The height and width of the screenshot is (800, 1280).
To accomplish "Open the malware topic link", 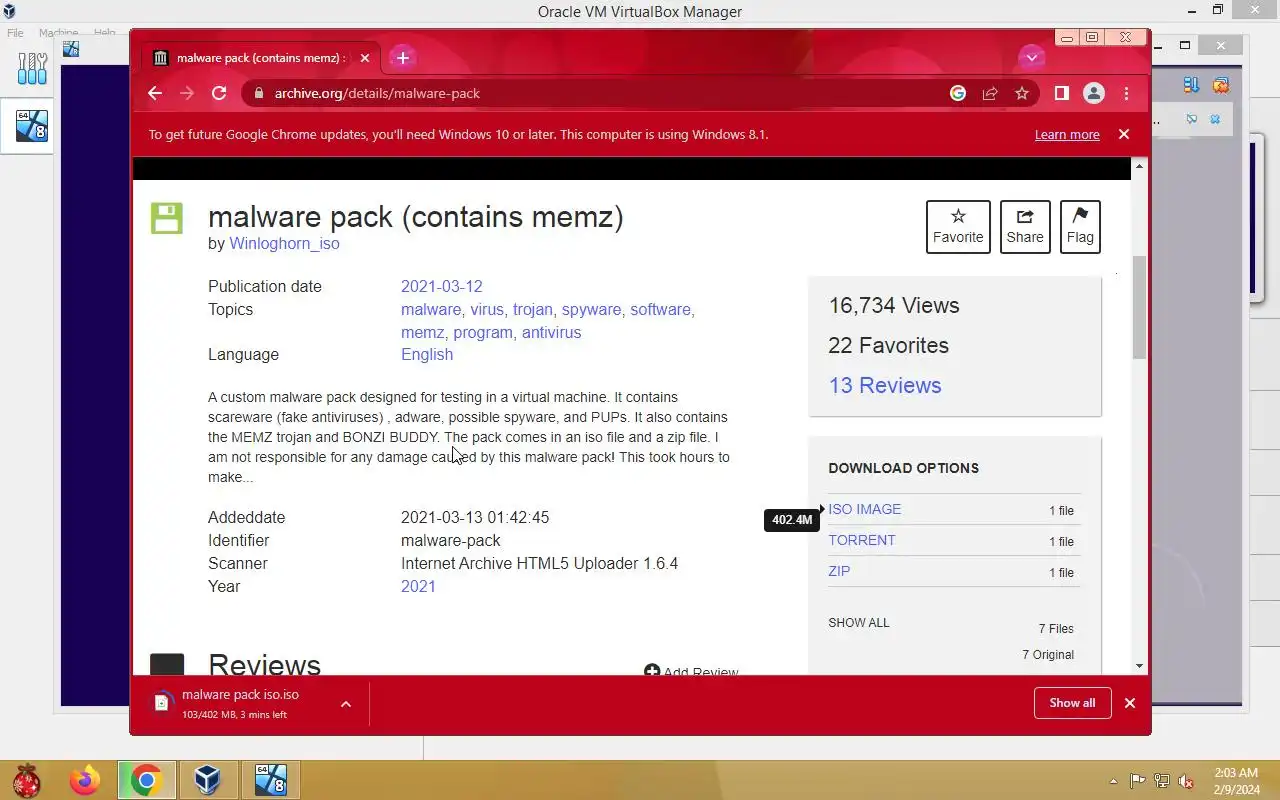I will click(x=431, y=310).
